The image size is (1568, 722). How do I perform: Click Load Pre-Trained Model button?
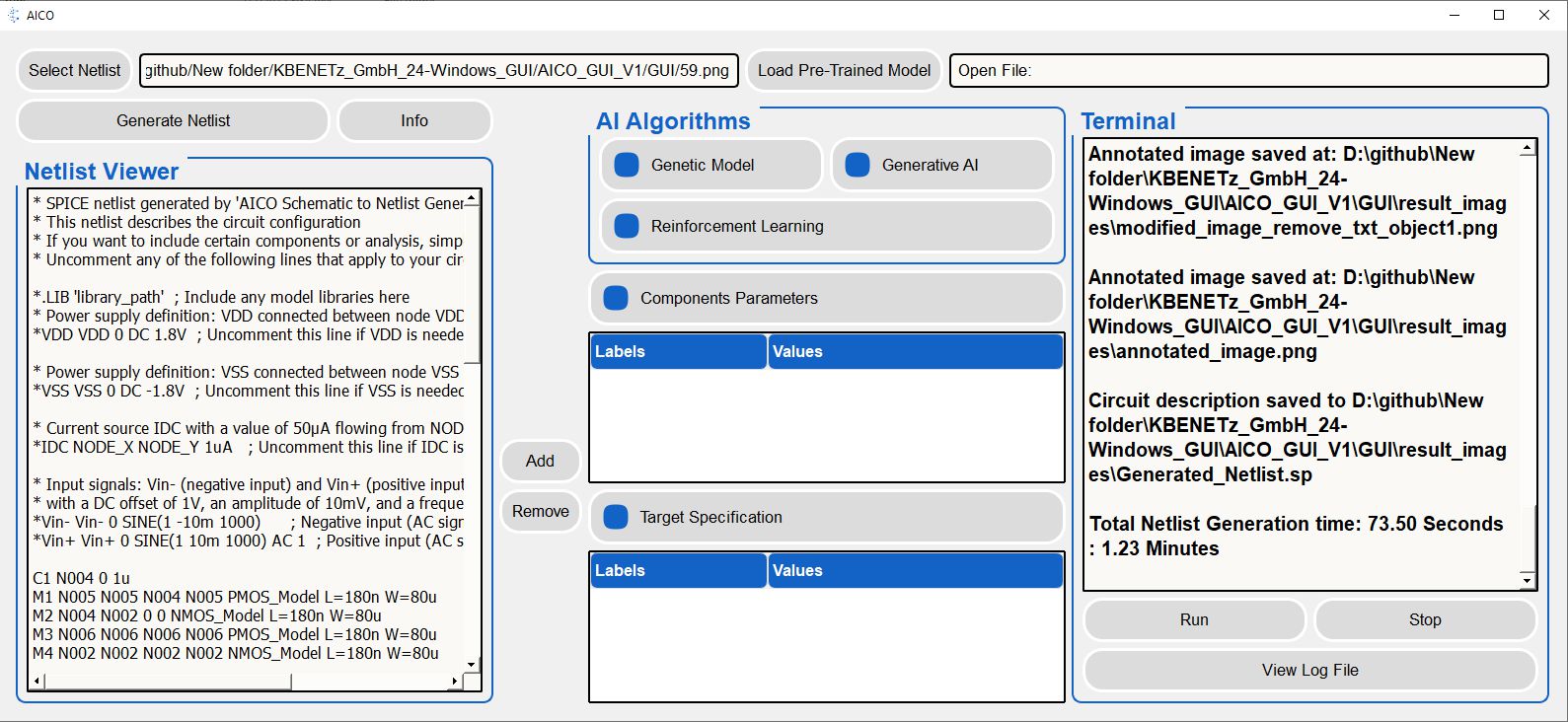pyautogui.click(x=844, y=70)
